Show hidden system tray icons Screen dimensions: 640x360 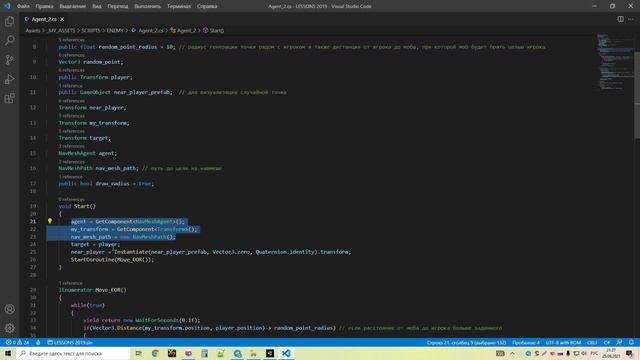click(x=512, y=353)
